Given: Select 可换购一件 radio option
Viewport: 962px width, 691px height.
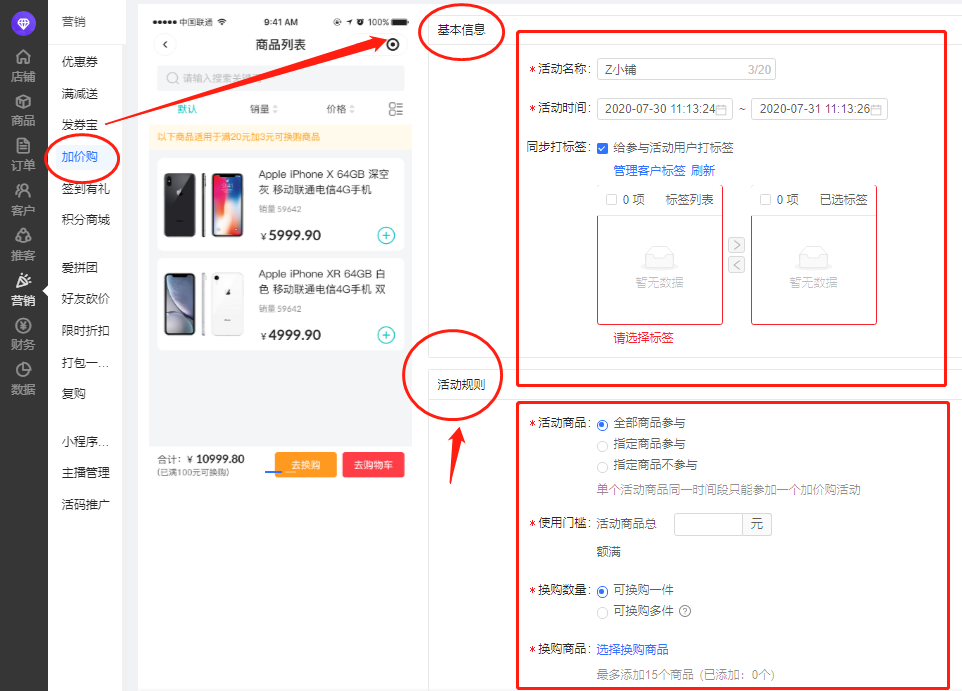Looking at the screenshot, I should pyautogui.click(x=602, y=591).
